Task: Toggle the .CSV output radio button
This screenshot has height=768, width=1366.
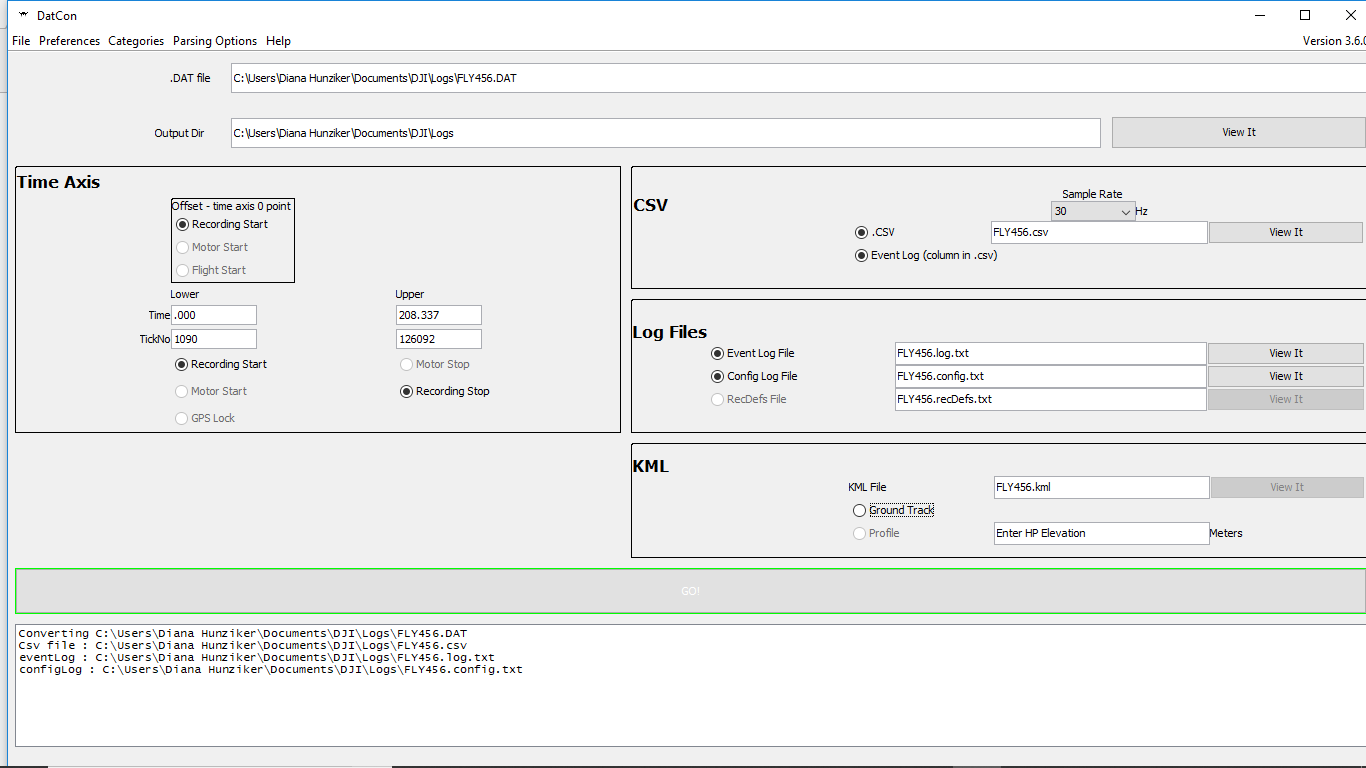Action: coord(862,232)
